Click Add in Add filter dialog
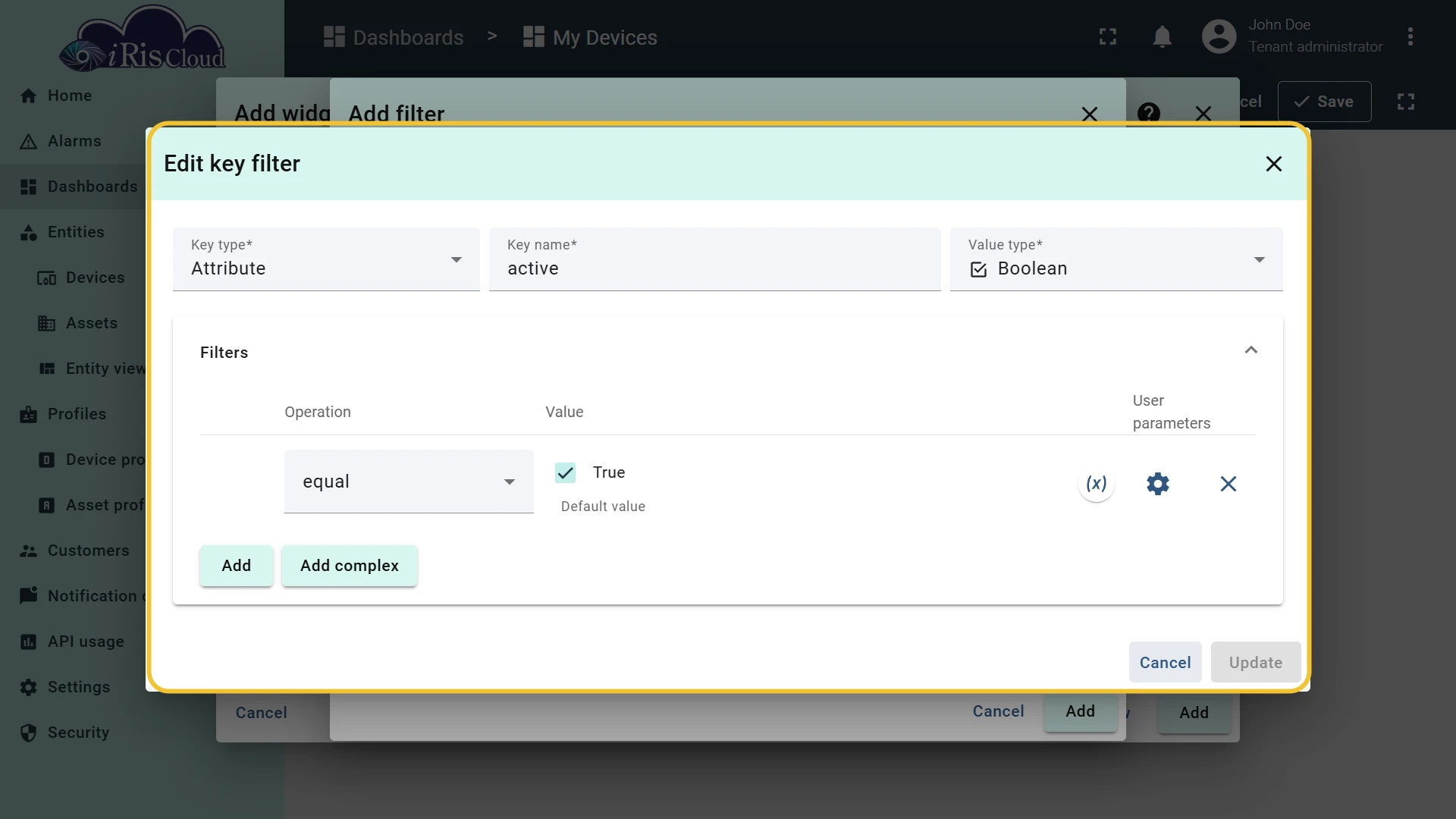Image resolution: width=1456 pixels, height=819 pixels. pyautogui.click(x=1080, y=711)
